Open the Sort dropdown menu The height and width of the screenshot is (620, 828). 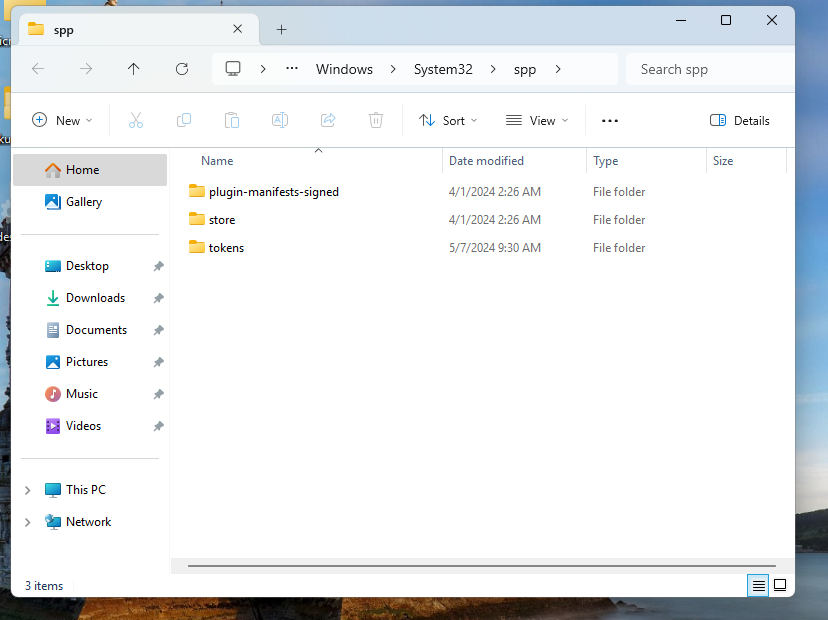pyautogui.click(x=448, y=120)
